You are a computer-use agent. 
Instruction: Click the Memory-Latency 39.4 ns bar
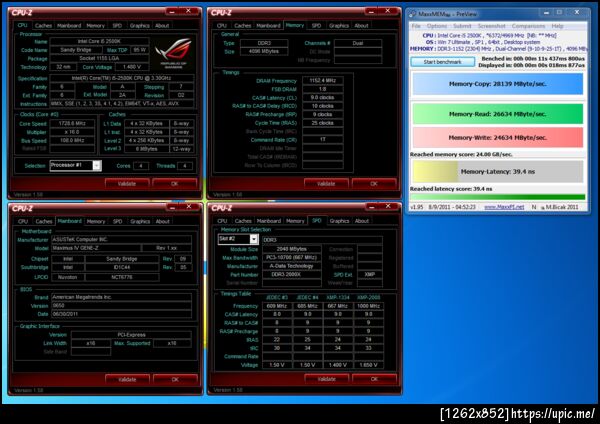(x=497, y=171)
